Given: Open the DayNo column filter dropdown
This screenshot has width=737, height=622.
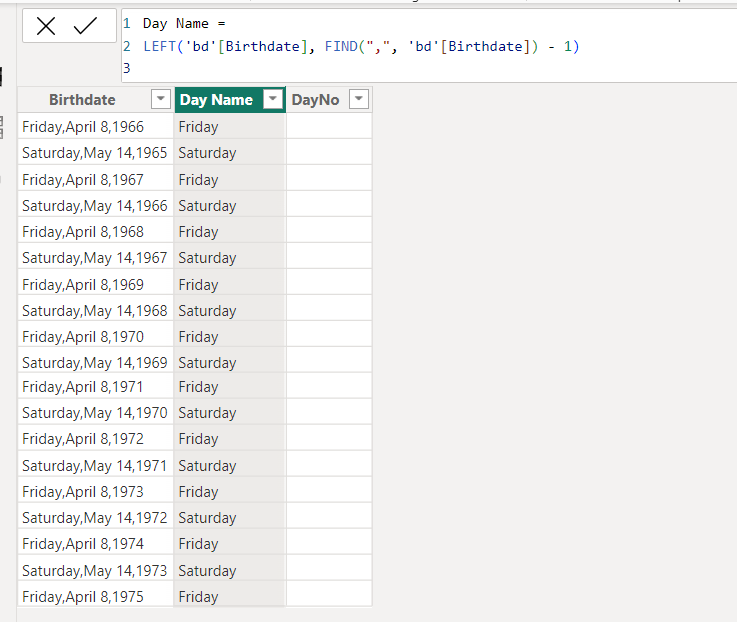Looking at the screenshot, I should pyautogui.click(x=359, y=99).
